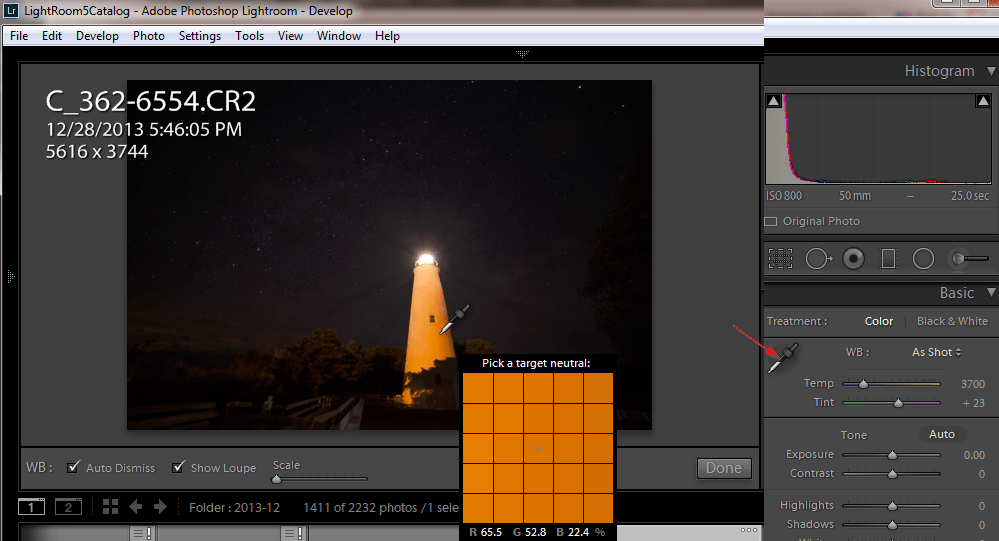This screenshot has height=541, width=999.
Task: Toggle shadow clipping indicator in histogram
Action: click(773, 101)
